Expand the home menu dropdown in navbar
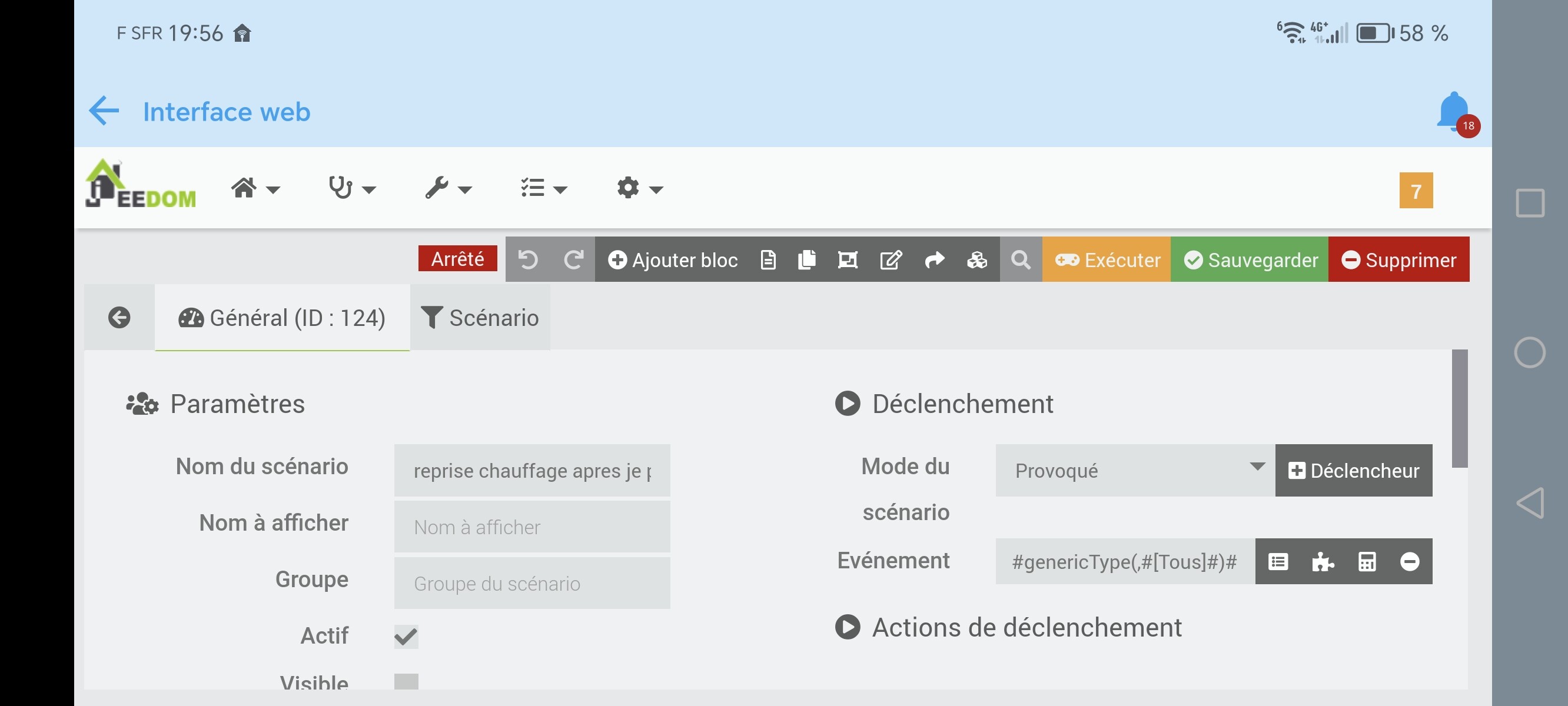This screenshot has height=706, width=1568. pyautogui.click(x=255, y=189)
